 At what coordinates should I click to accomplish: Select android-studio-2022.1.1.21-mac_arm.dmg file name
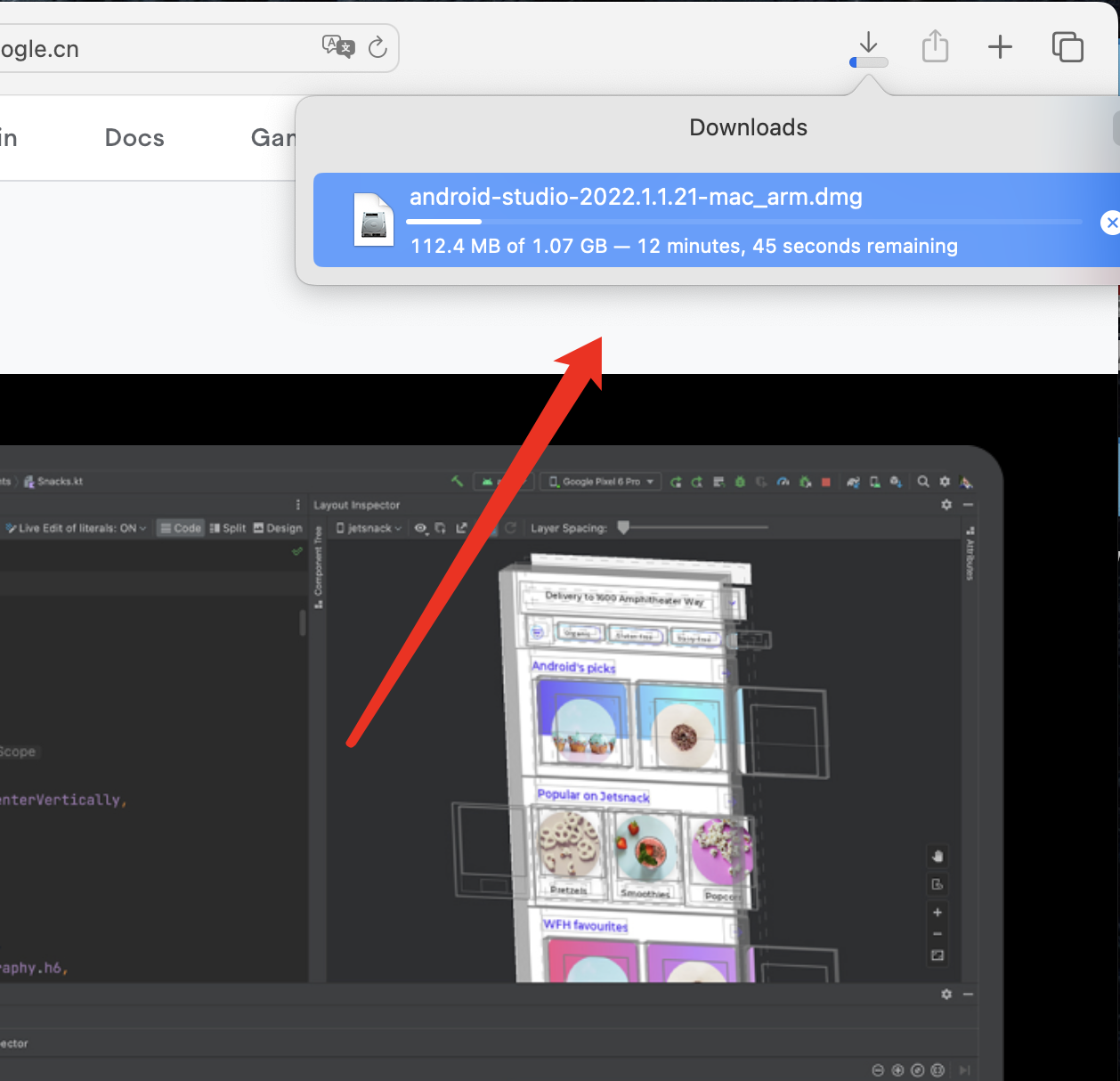point(636,197)
